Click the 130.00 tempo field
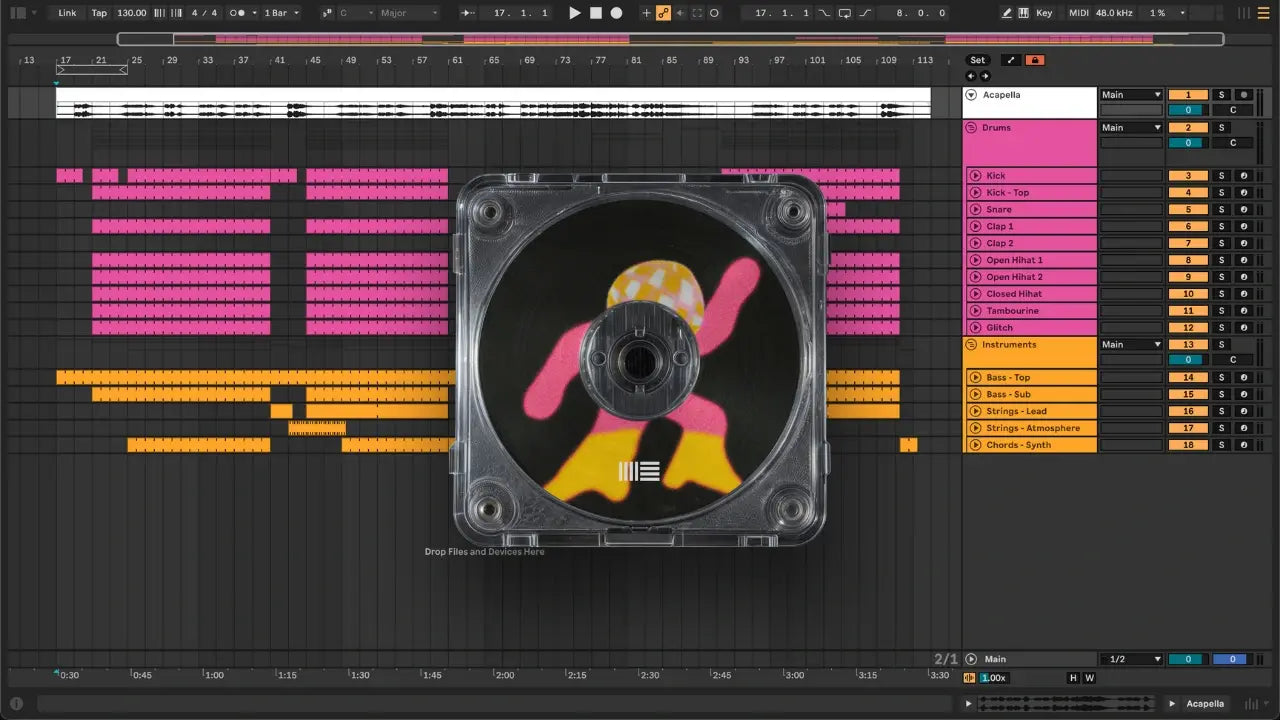1280x720 pixels. point(131,13)
